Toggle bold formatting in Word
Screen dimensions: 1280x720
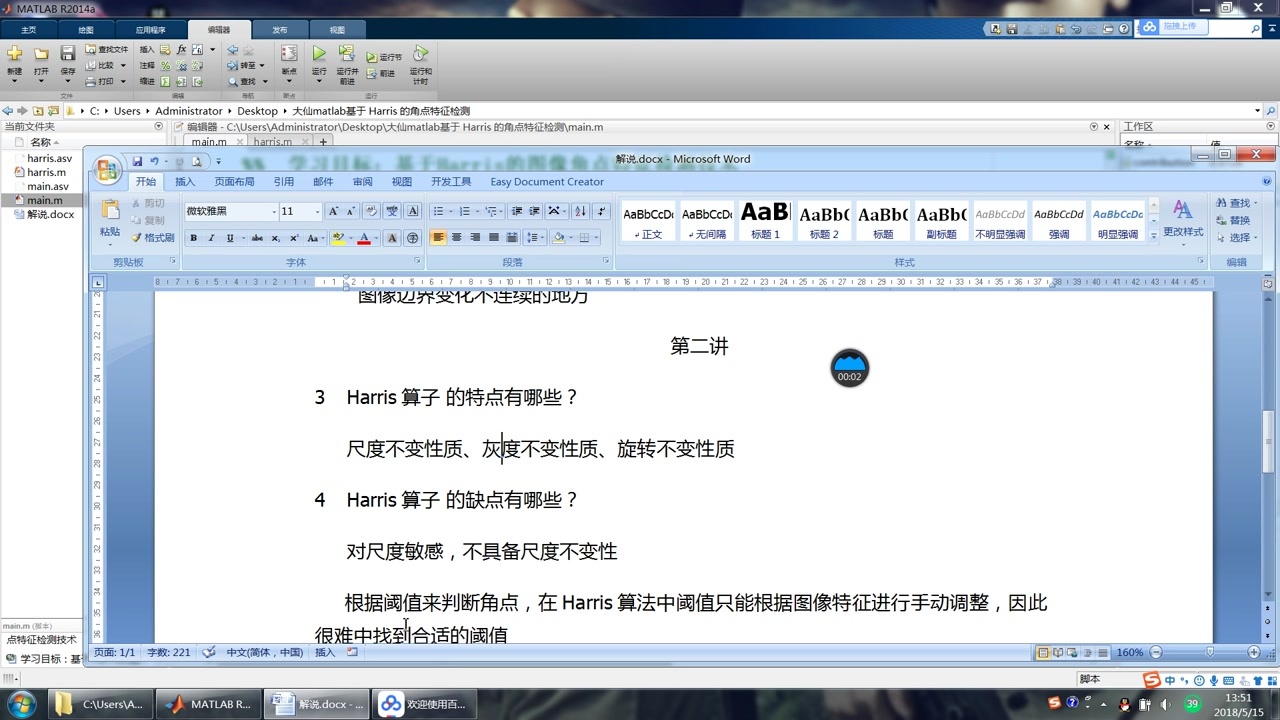pos(193,238)
